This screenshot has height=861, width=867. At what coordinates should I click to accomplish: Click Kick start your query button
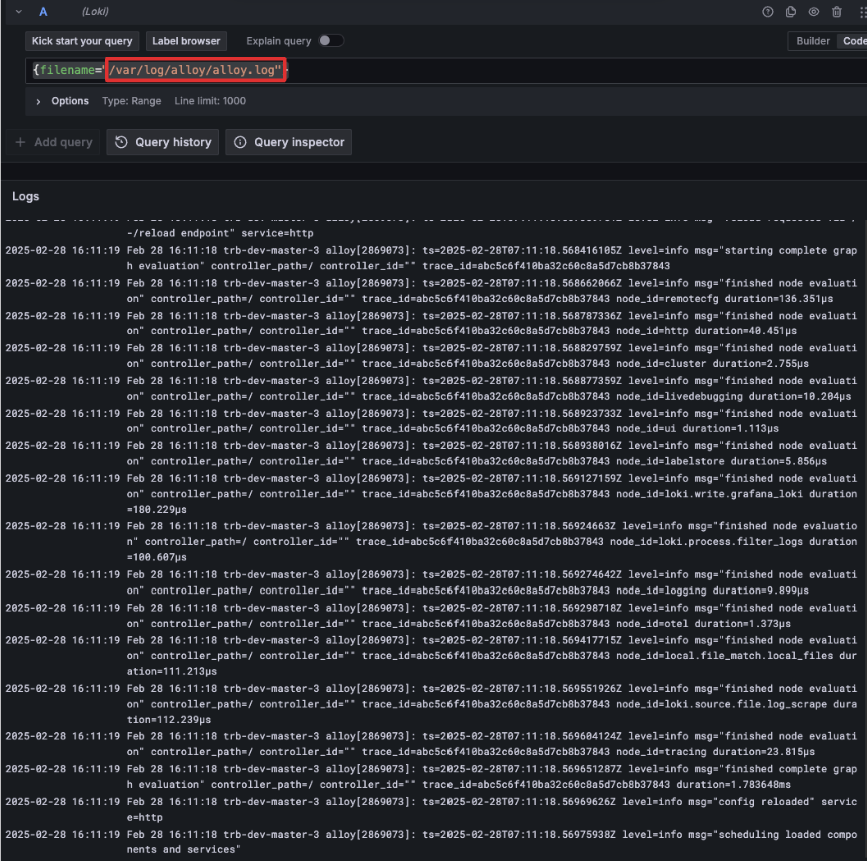pos(82,41)
